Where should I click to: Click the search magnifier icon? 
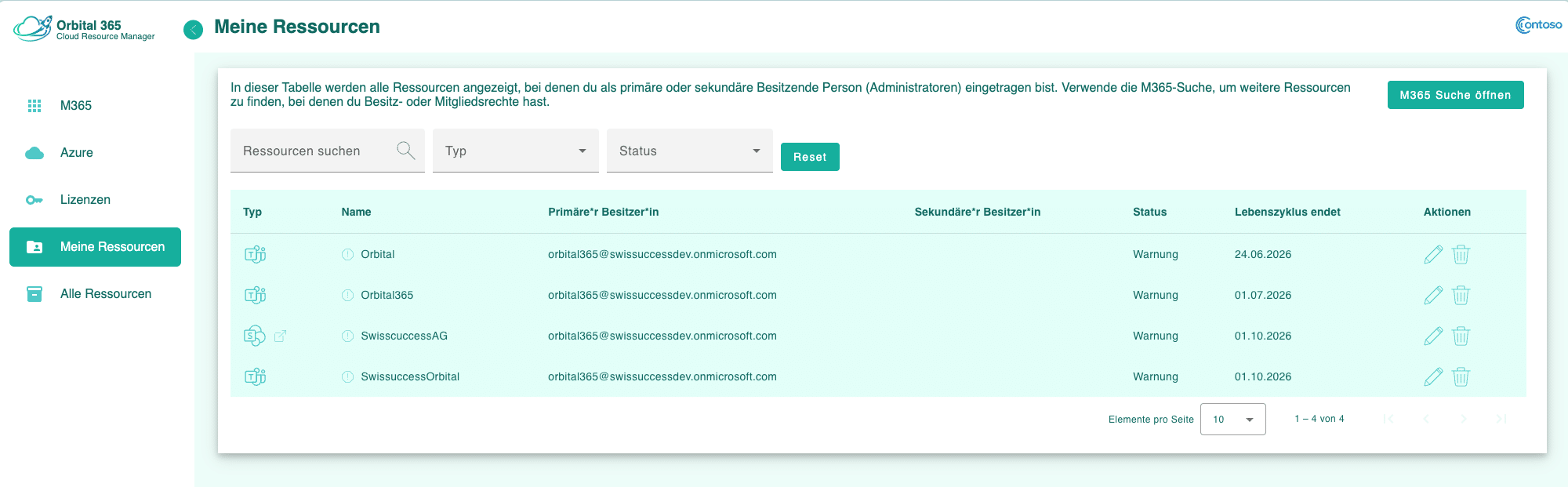coord(405,151)
